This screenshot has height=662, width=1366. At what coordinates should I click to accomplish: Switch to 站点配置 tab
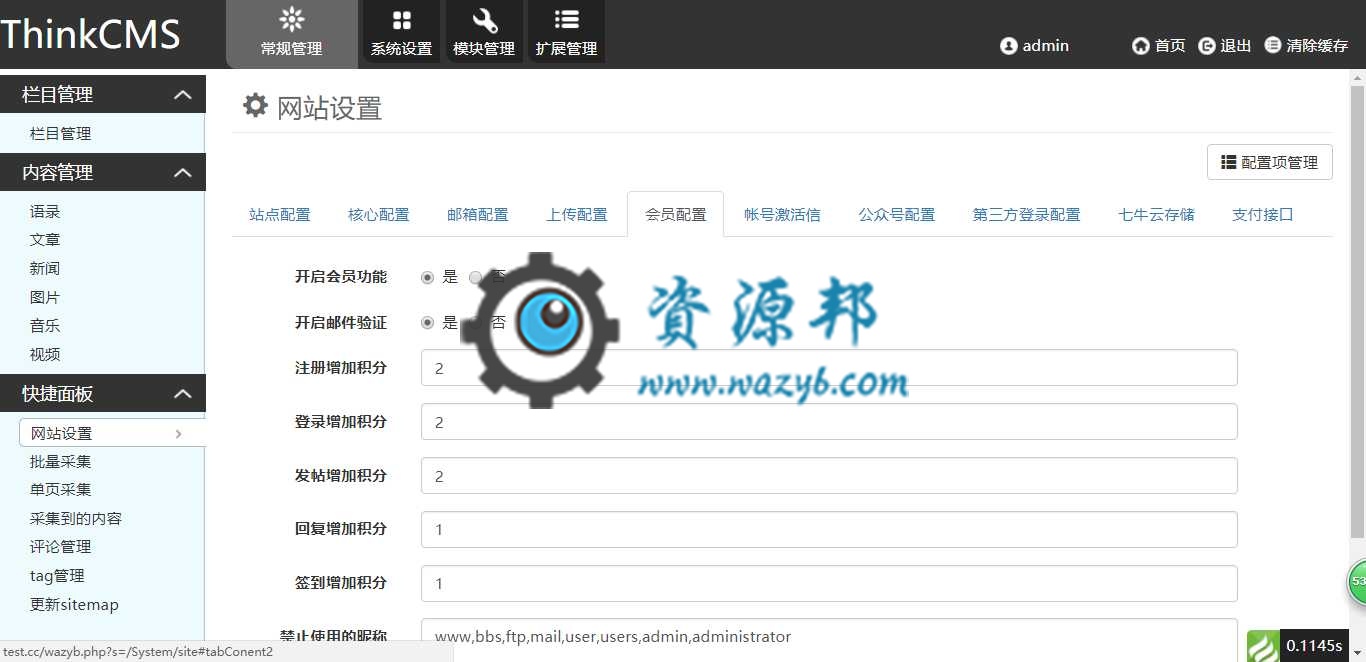coord(280,214)
